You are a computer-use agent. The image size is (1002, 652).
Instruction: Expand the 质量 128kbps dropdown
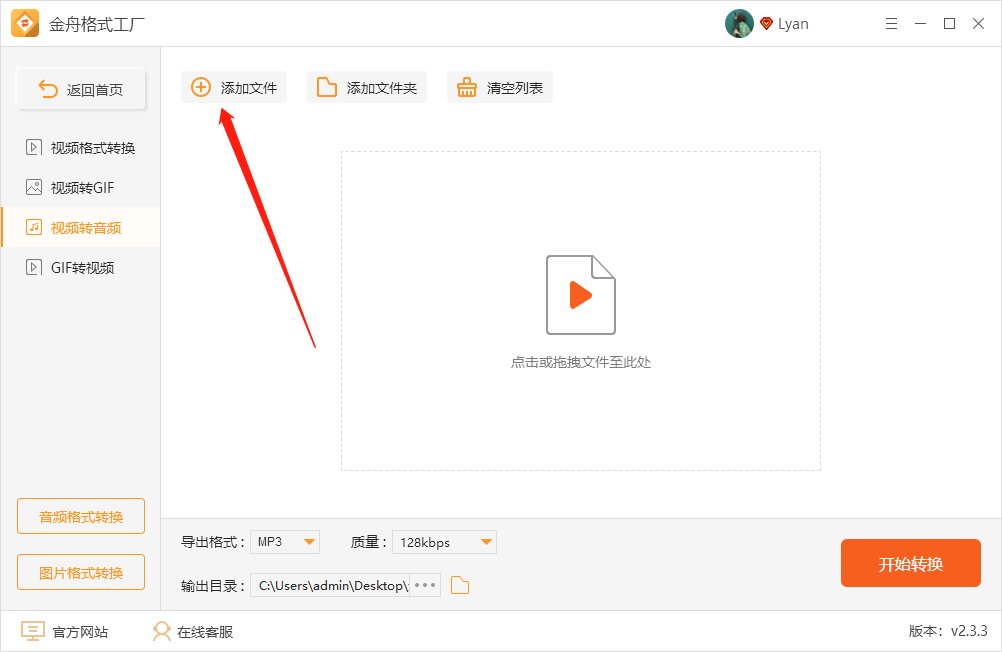coord(444,541)
